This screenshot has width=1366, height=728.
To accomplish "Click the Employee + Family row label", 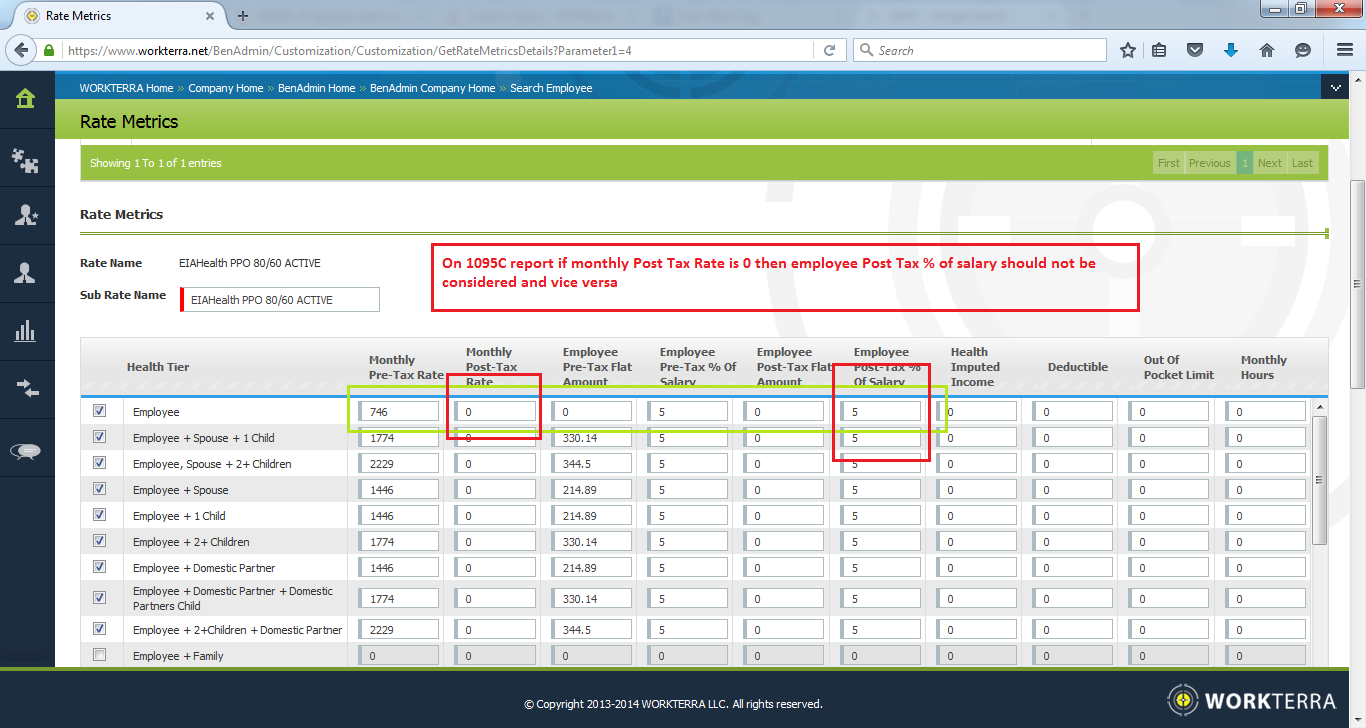I will coord(178,656).
